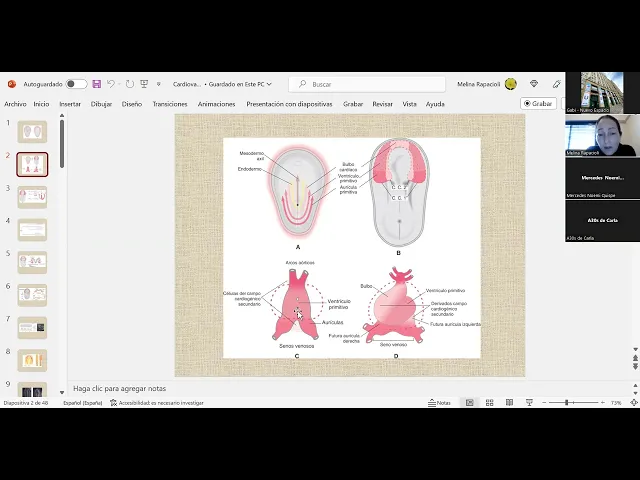Select slide 3 thumbnail
This screenshot has width=640, height=480.
click(x=32, y=197)
